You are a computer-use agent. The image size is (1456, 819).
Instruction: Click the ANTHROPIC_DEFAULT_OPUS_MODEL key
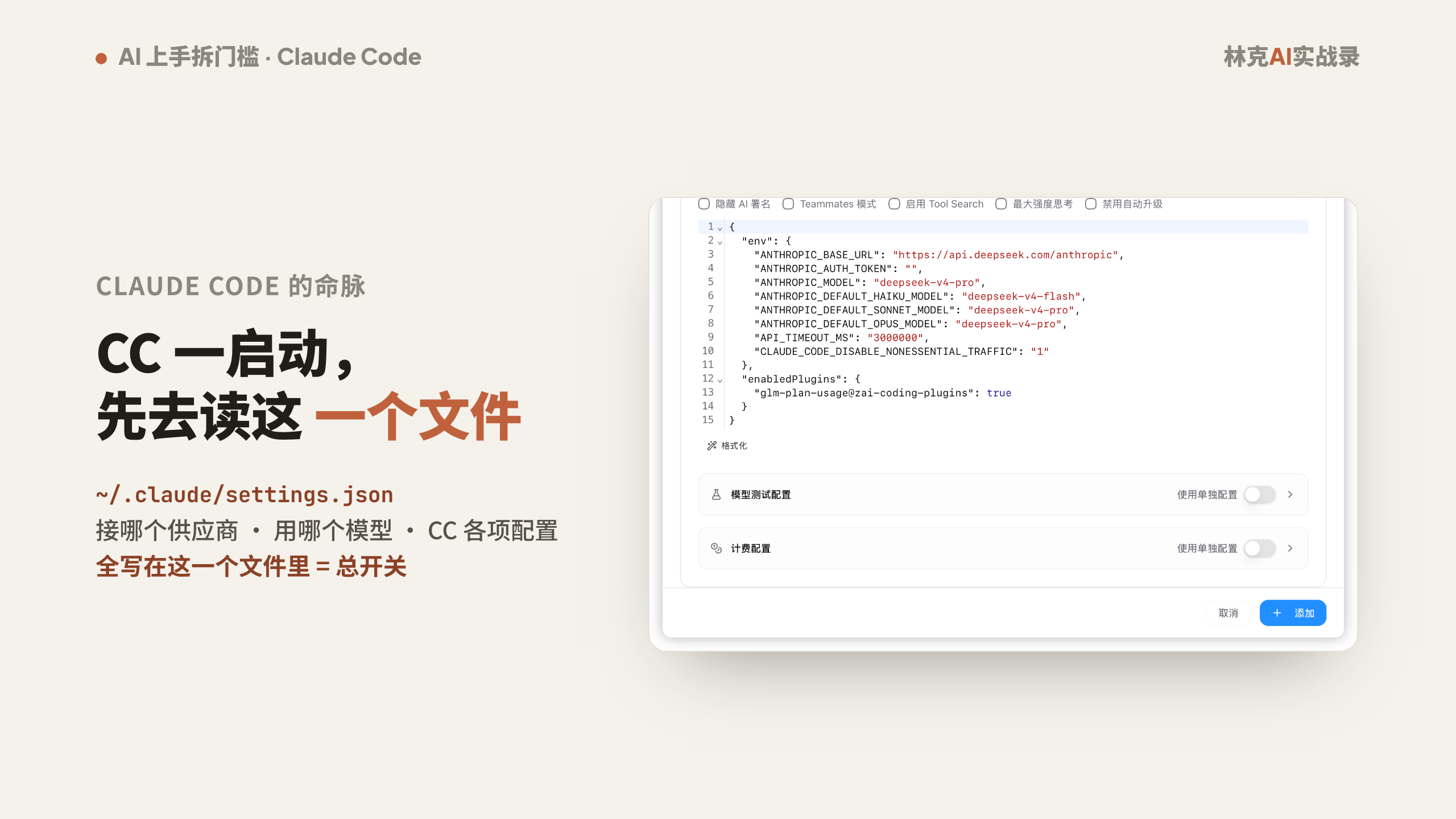848,324
